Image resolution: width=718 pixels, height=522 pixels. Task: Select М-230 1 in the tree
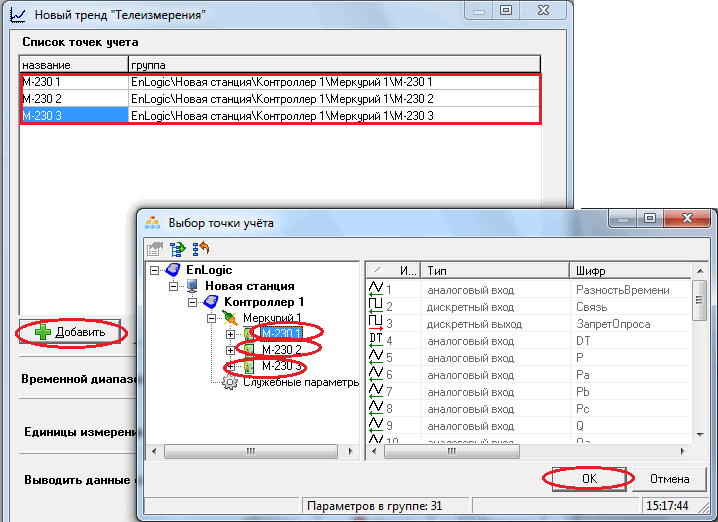click(282, 333)
